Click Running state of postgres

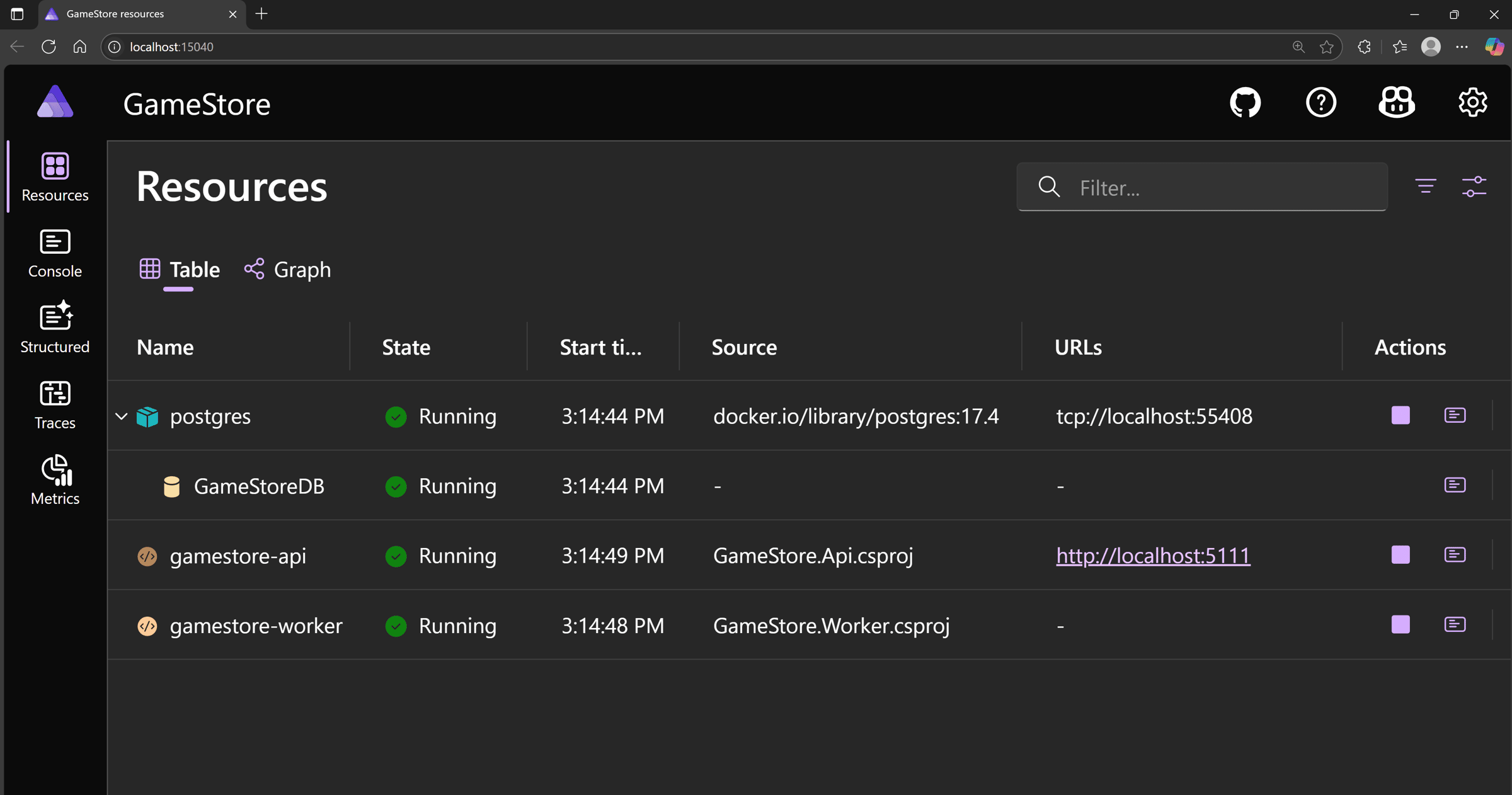pyautogui.click(x=440, y=416)
